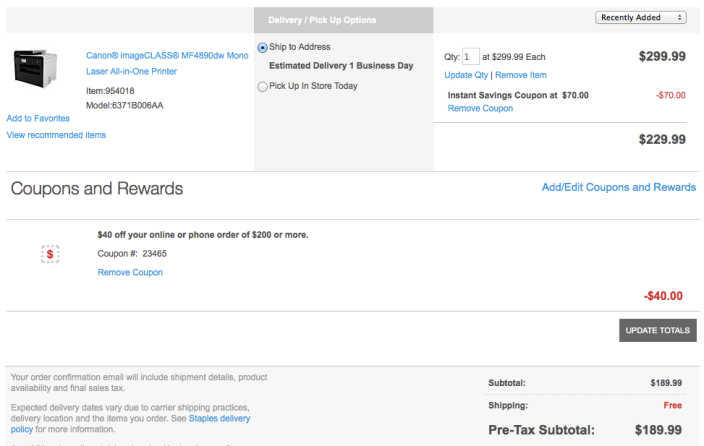
Task: Add printer to Favorites
Action: (38, 118)
